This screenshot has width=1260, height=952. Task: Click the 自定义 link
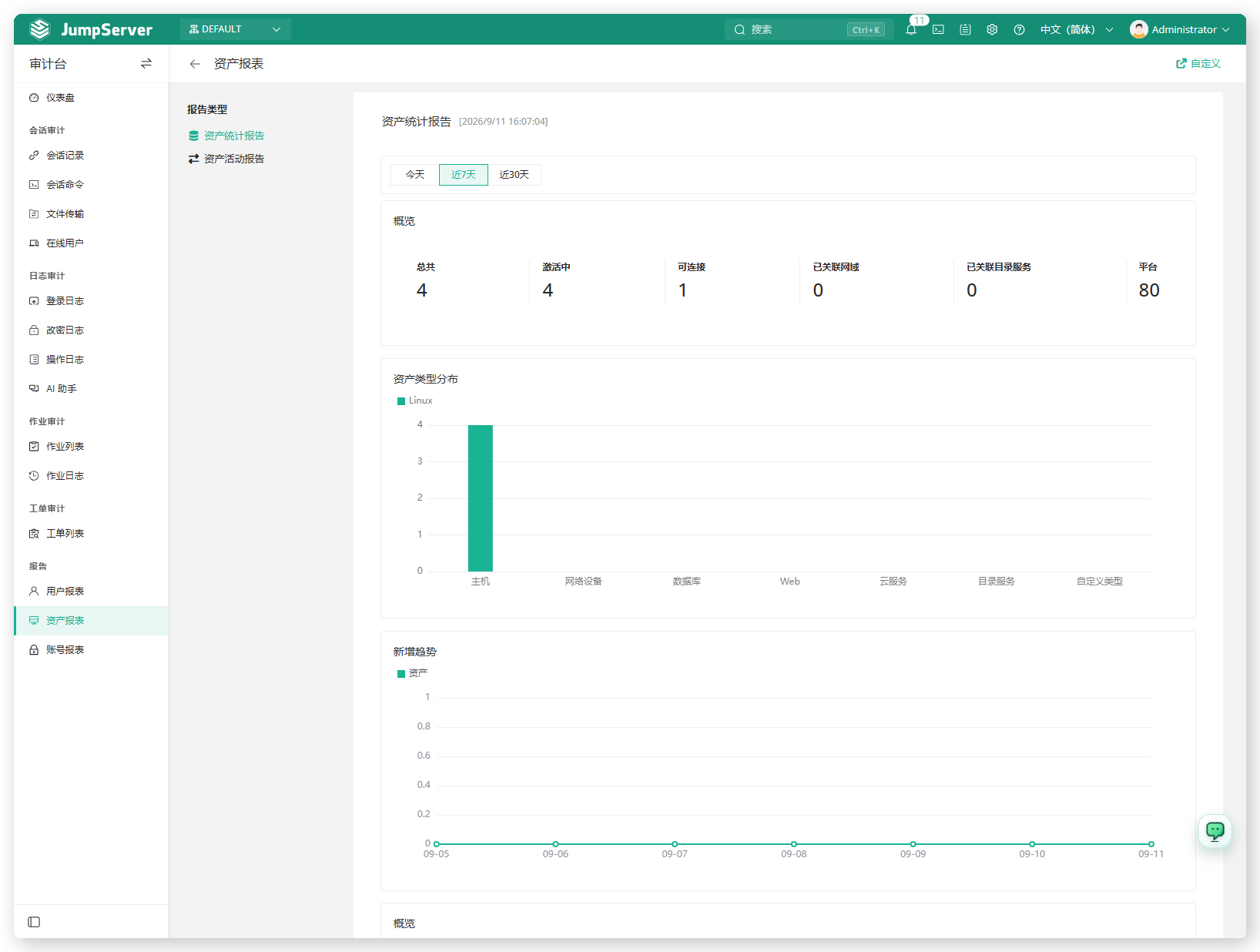pos(1198,63)
